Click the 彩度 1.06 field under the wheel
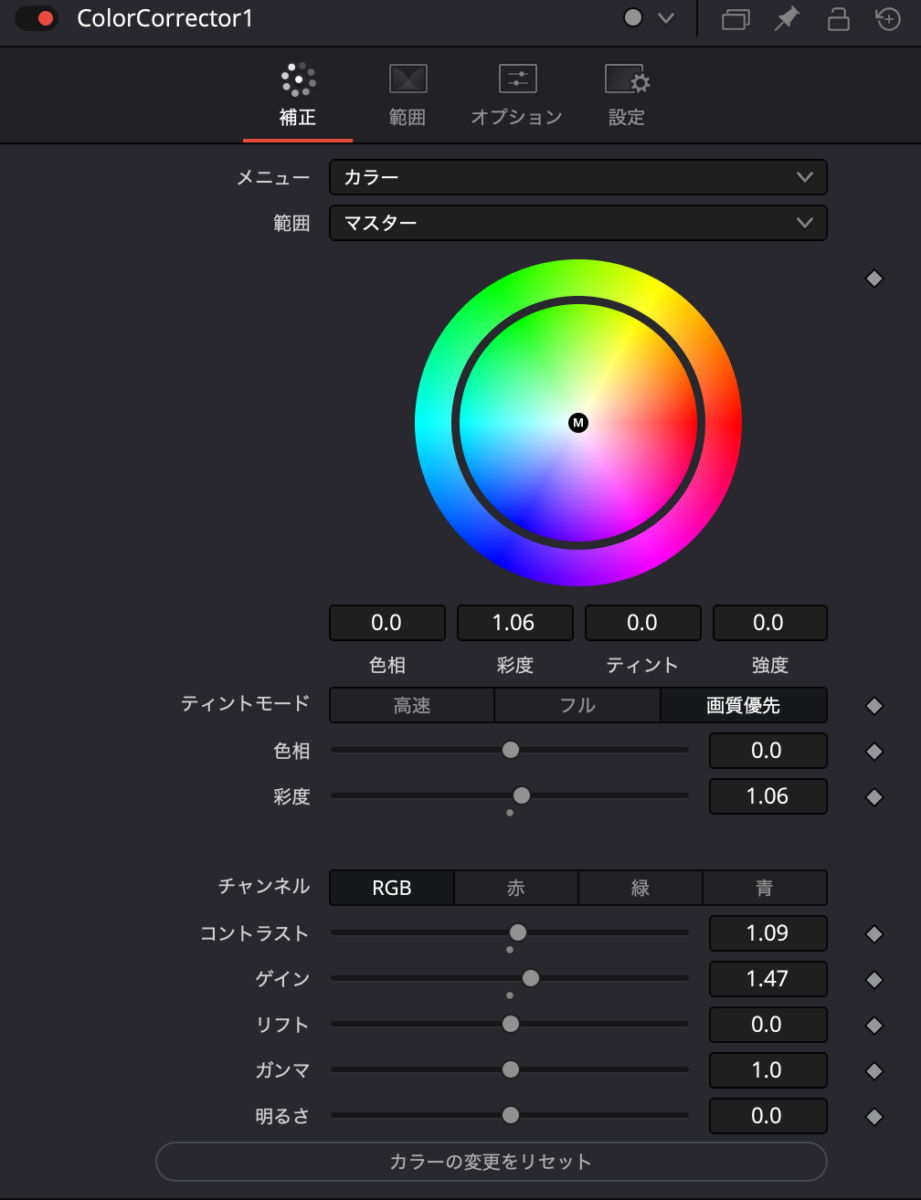The width and height of the screenshot is (921, 1200). [x=514, y=623]
